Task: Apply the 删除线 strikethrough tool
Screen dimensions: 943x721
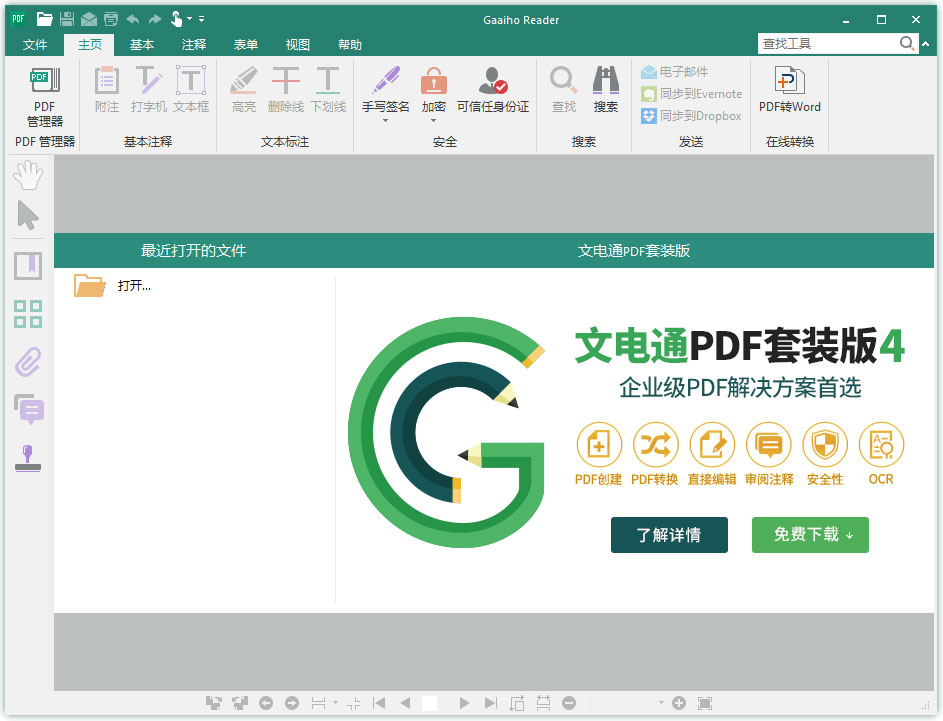Action: [285, 90]
